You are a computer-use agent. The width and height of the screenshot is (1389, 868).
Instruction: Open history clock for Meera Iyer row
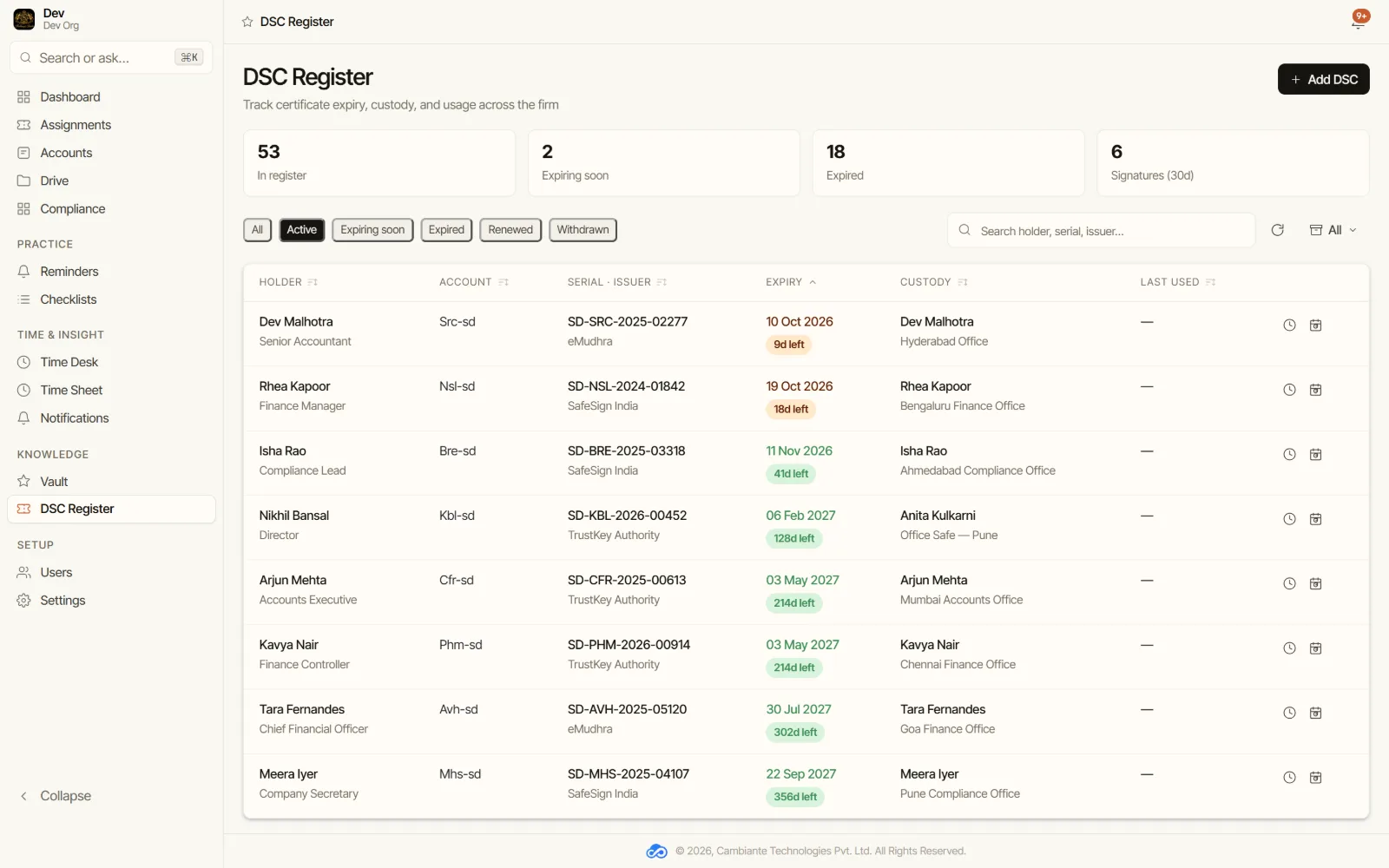pos(1289,778)
